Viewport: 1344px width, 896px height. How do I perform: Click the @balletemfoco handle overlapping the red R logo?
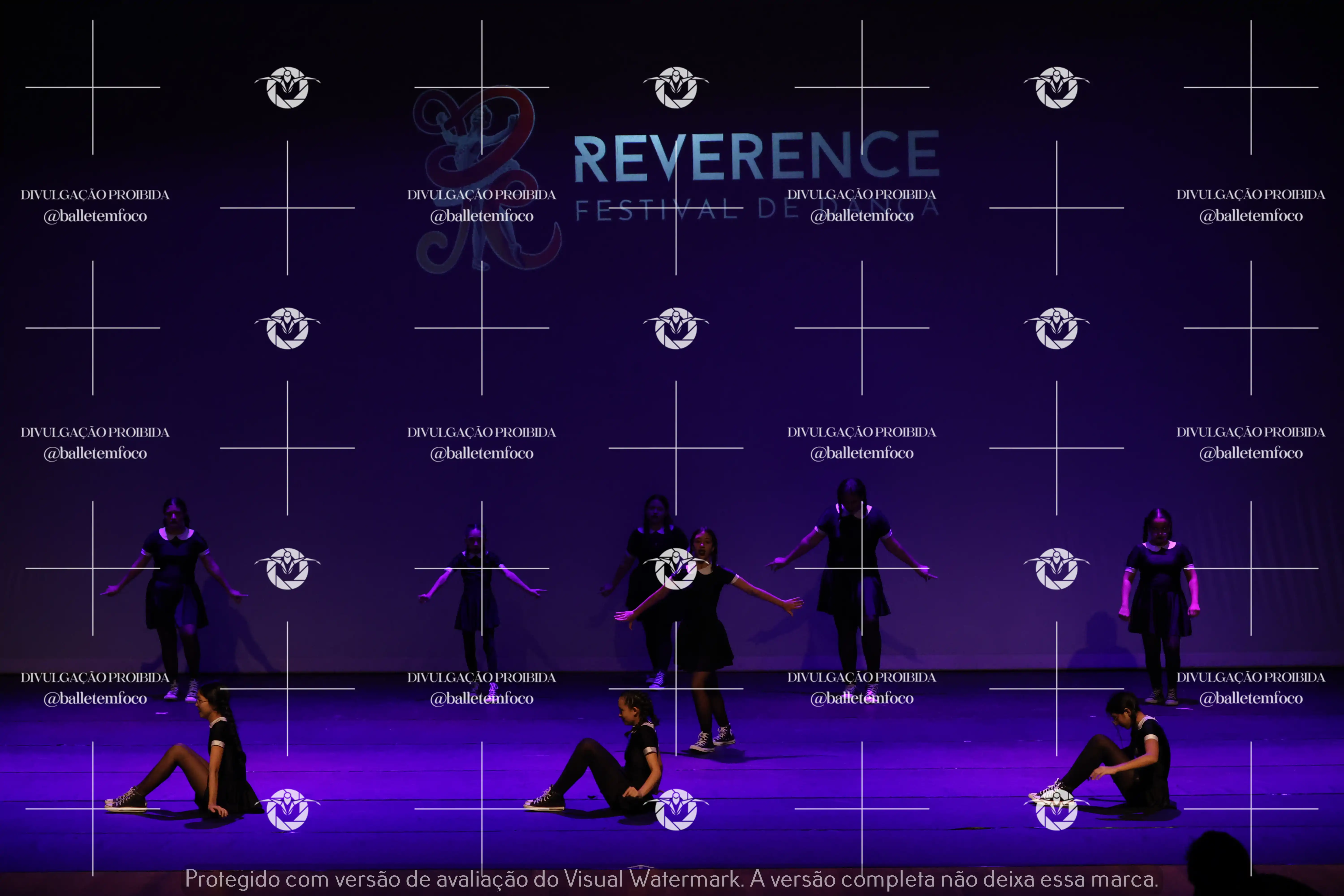[482, 216]
